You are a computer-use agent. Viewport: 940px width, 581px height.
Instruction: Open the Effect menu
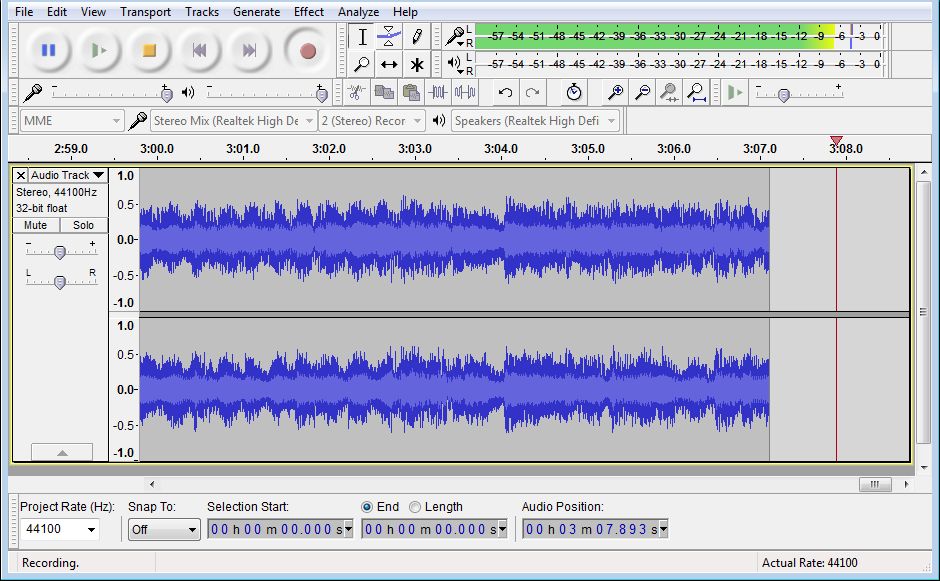(309, 12)
